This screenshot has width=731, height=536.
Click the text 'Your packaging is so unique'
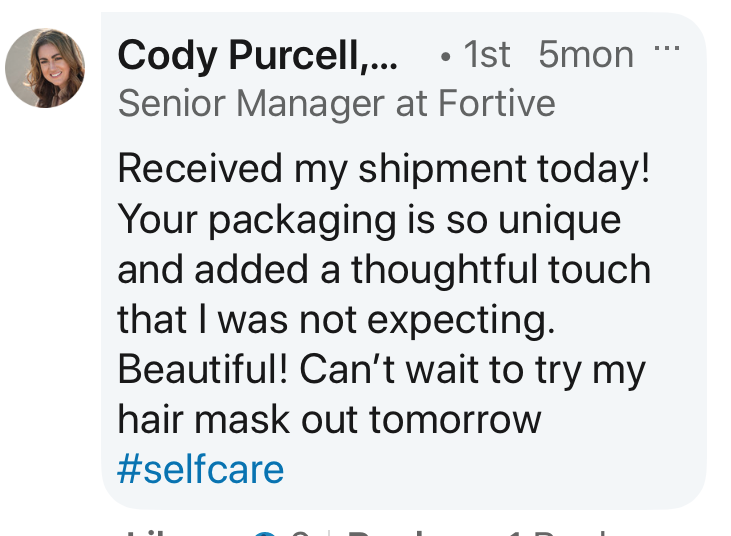tap(369, 219)
